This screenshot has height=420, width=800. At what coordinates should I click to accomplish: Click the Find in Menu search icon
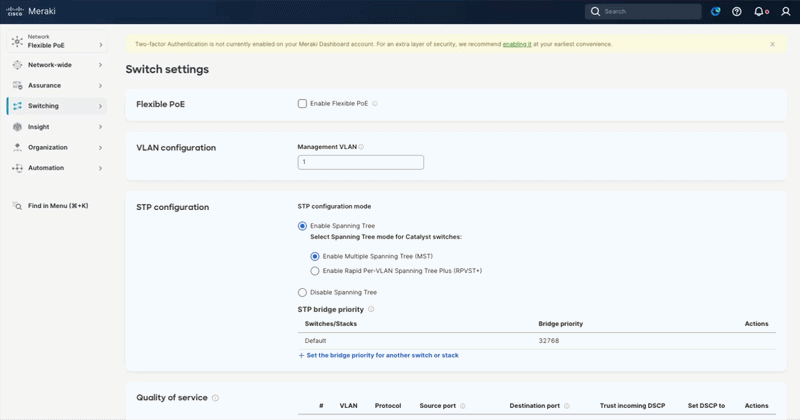pyautogui.click(x=17, y=206)
